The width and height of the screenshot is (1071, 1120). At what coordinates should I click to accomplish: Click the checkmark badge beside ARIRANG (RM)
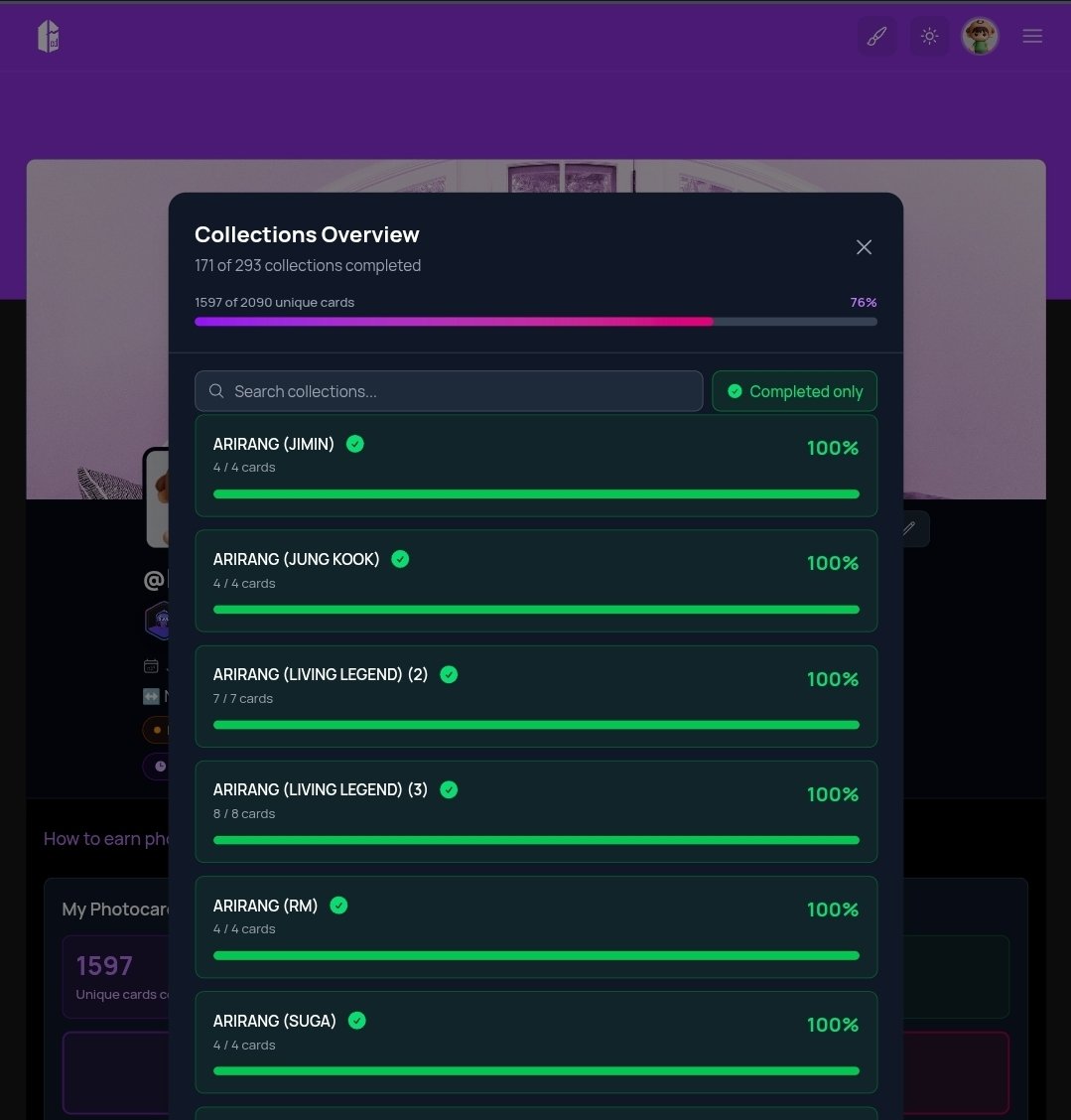[x=338, y=905]
